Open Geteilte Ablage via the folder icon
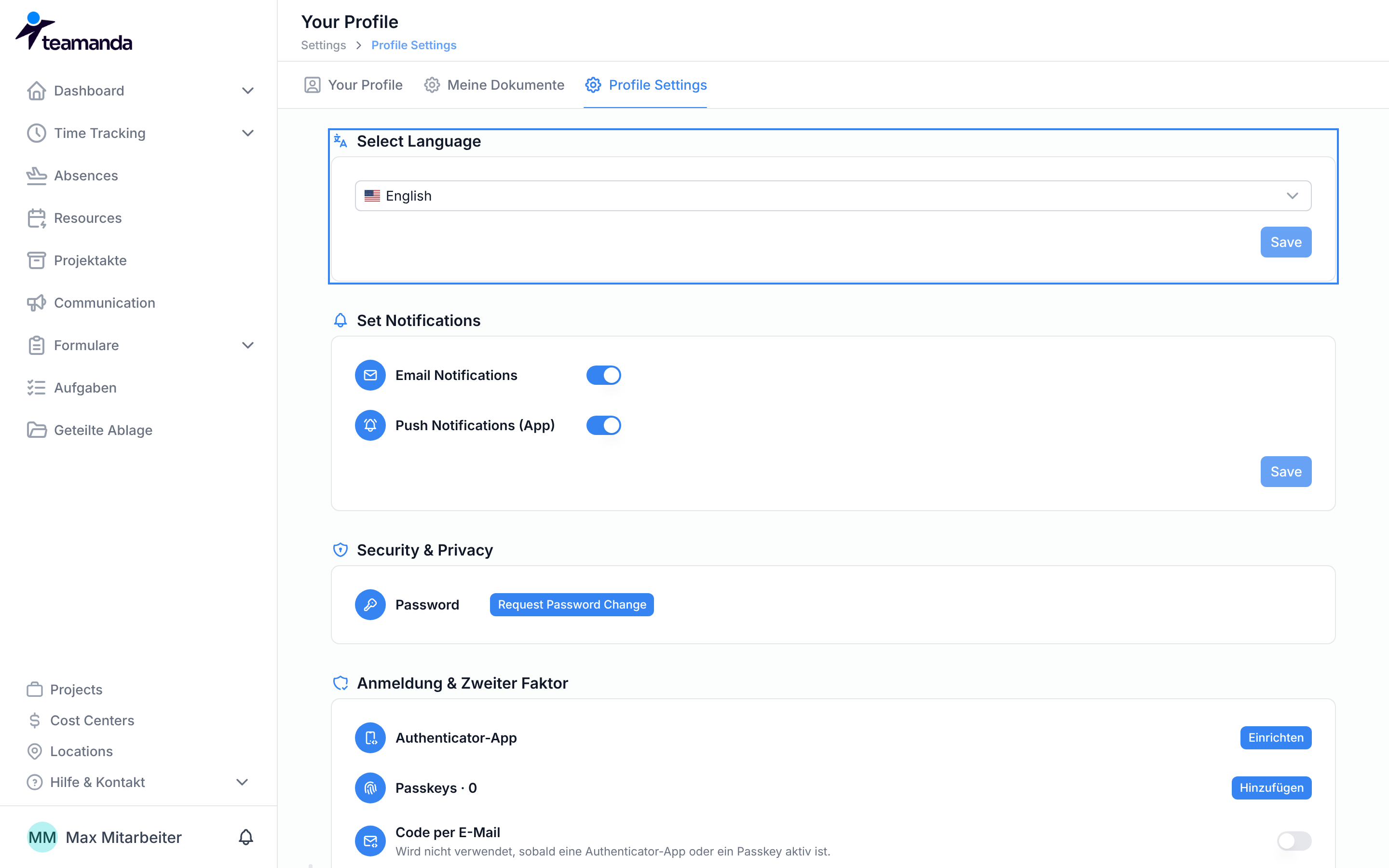 point(36,431)
